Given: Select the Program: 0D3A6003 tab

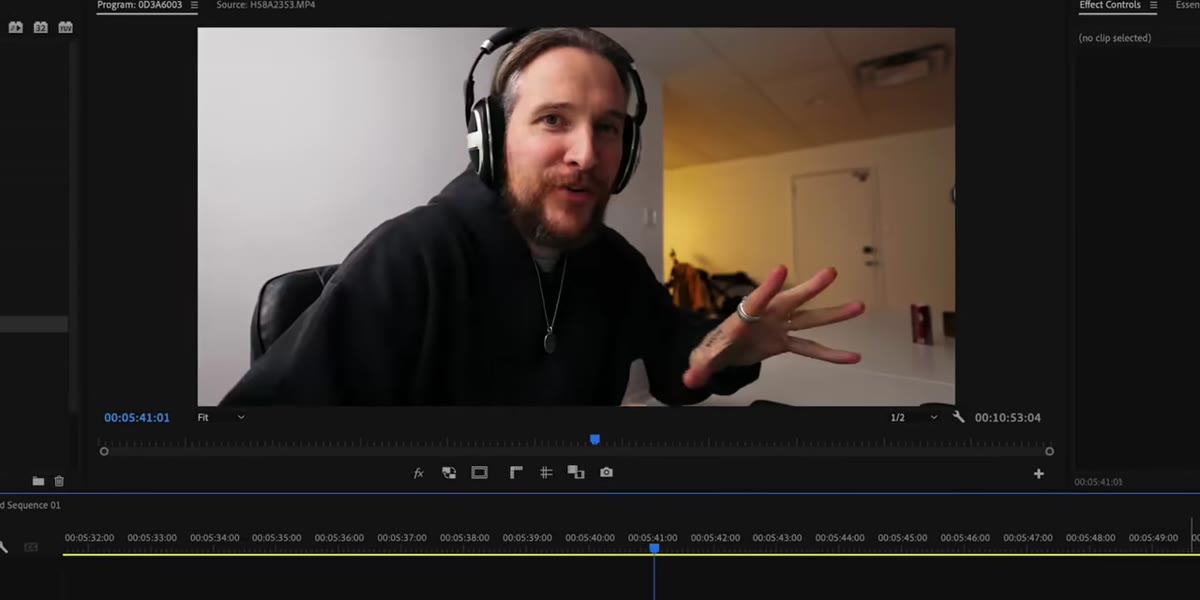Looking at the screenshot, I should coord(140,6).
